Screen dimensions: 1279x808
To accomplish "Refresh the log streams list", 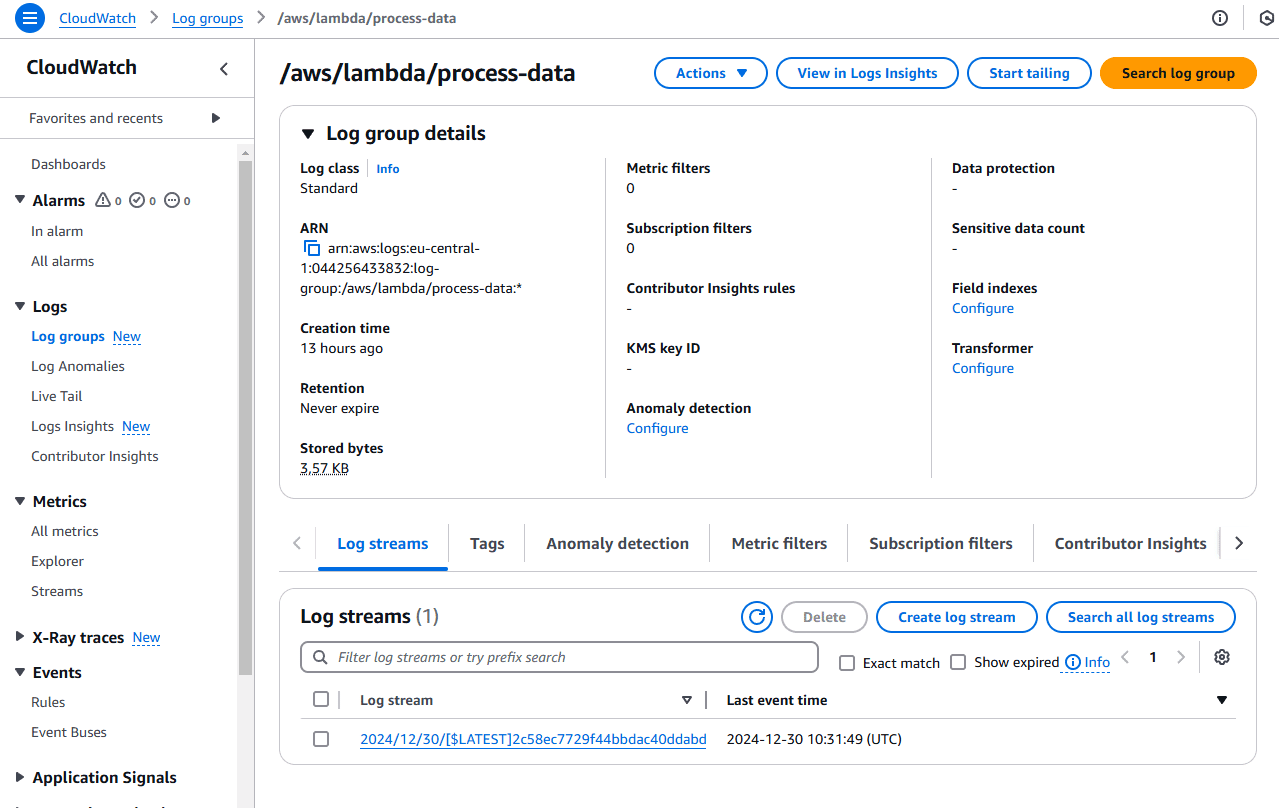I will (x=757, y=617).
